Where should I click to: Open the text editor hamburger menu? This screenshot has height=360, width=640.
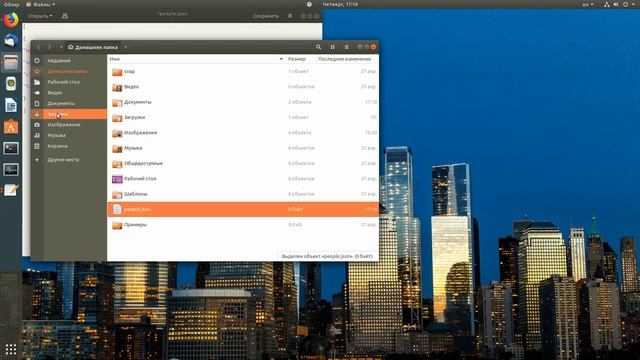tap(290, 16)
